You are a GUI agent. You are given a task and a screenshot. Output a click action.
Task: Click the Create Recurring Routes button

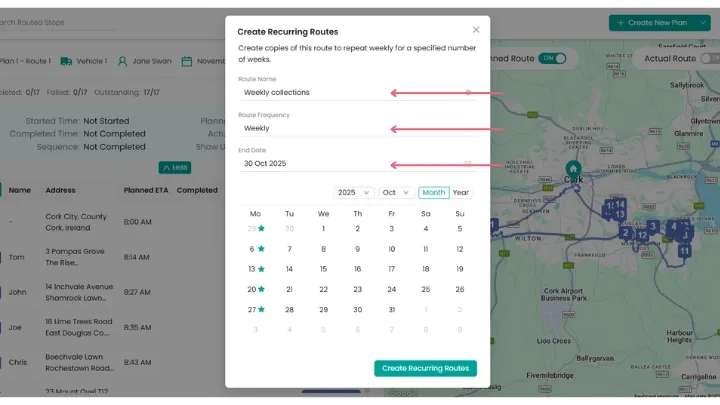click(425, 368)
